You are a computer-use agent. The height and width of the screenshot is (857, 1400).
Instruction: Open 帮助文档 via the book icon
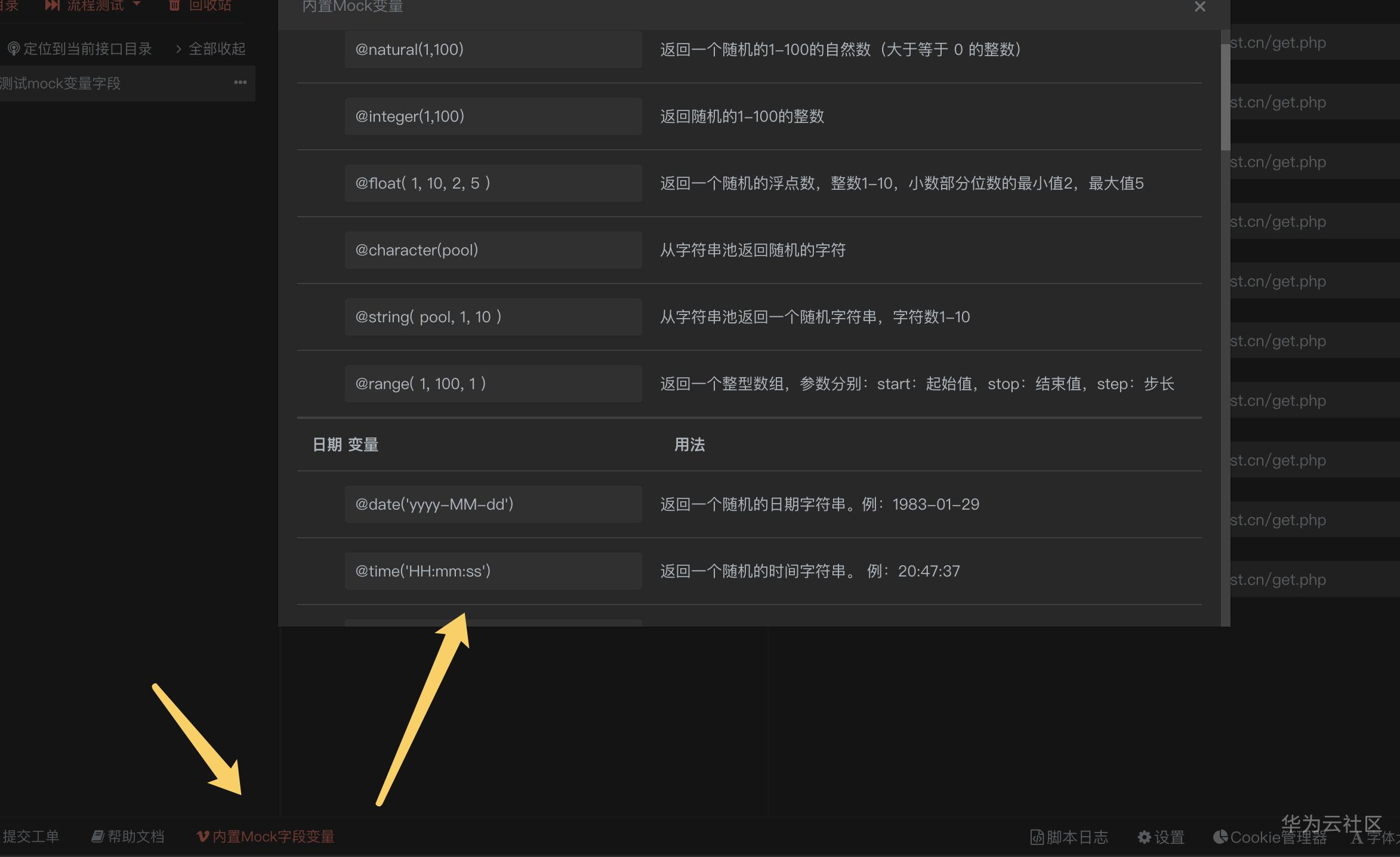coord(97,836)
